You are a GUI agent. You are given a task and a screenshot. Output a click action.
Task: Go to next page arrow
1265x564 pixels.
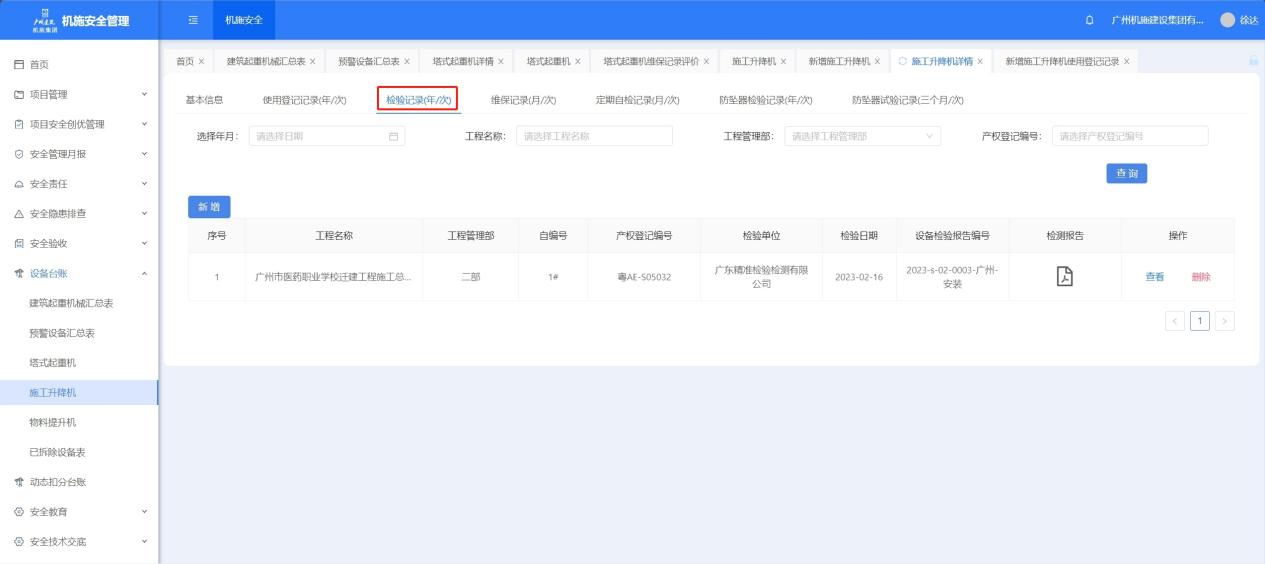(x=1224, y=321)
